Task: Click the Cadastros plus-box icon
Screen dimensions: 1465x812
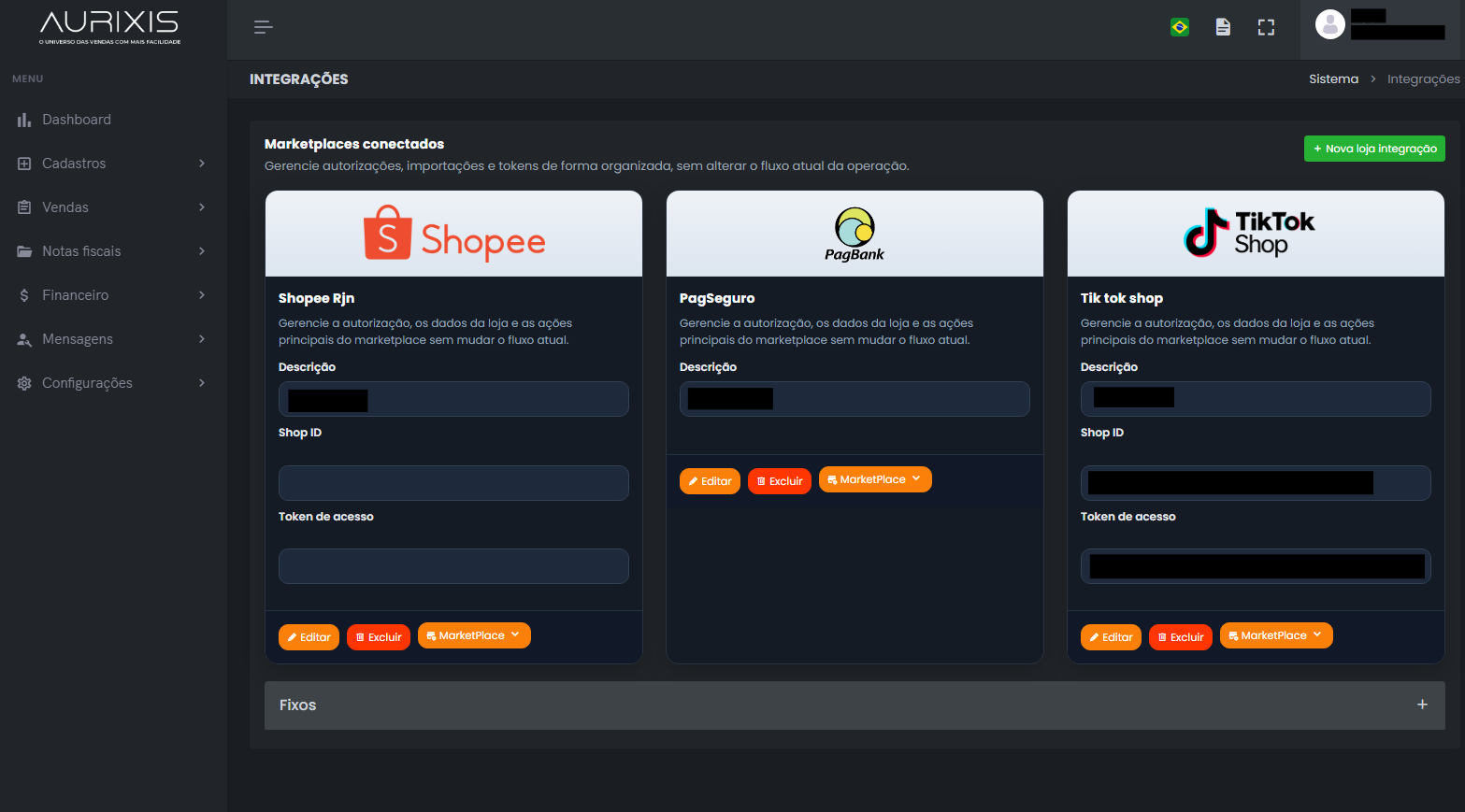Action: (x=24, y=164)
